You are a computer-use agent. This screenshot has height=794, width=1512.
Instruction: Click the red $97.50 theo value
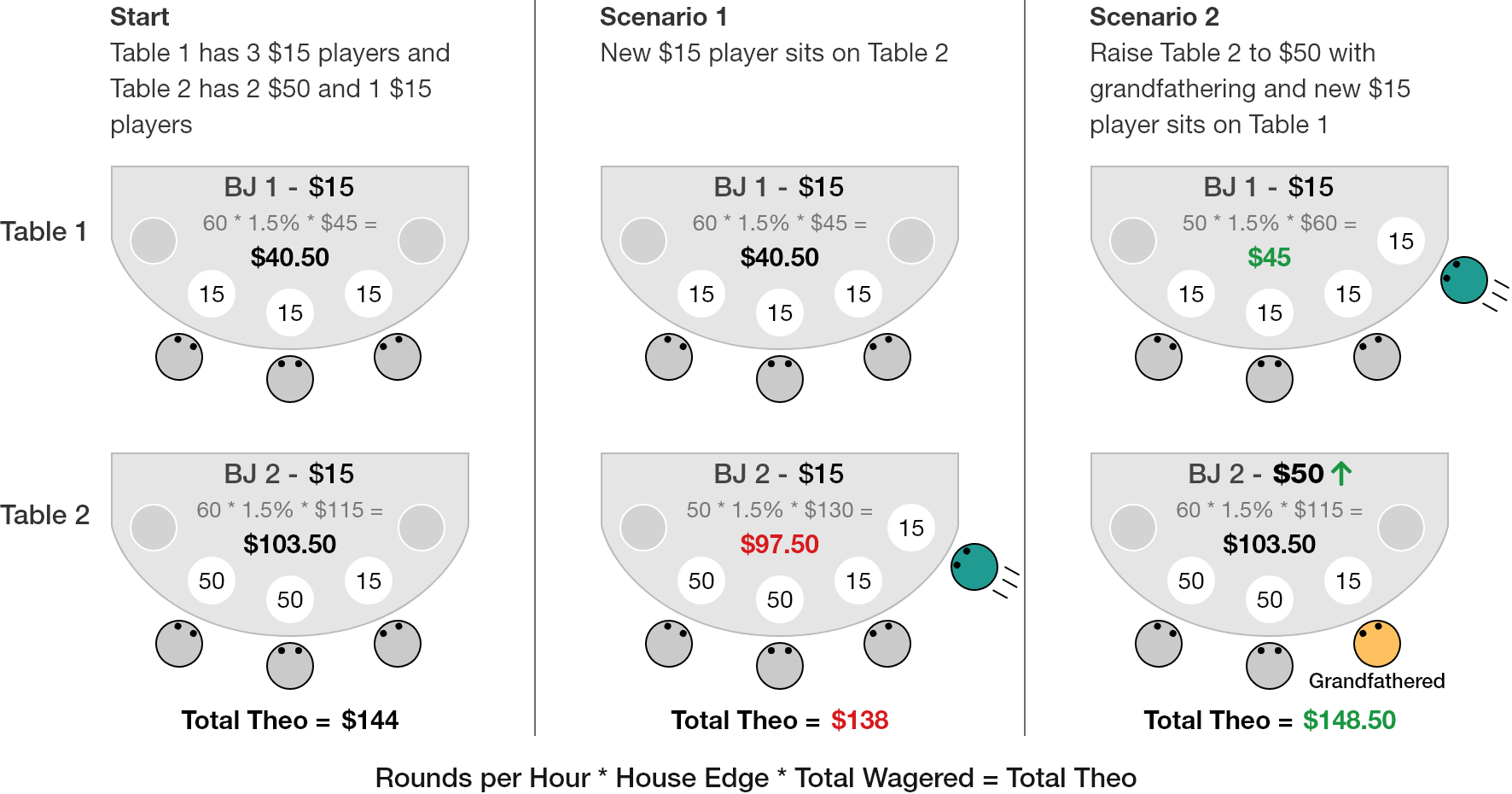click(780, 544)
